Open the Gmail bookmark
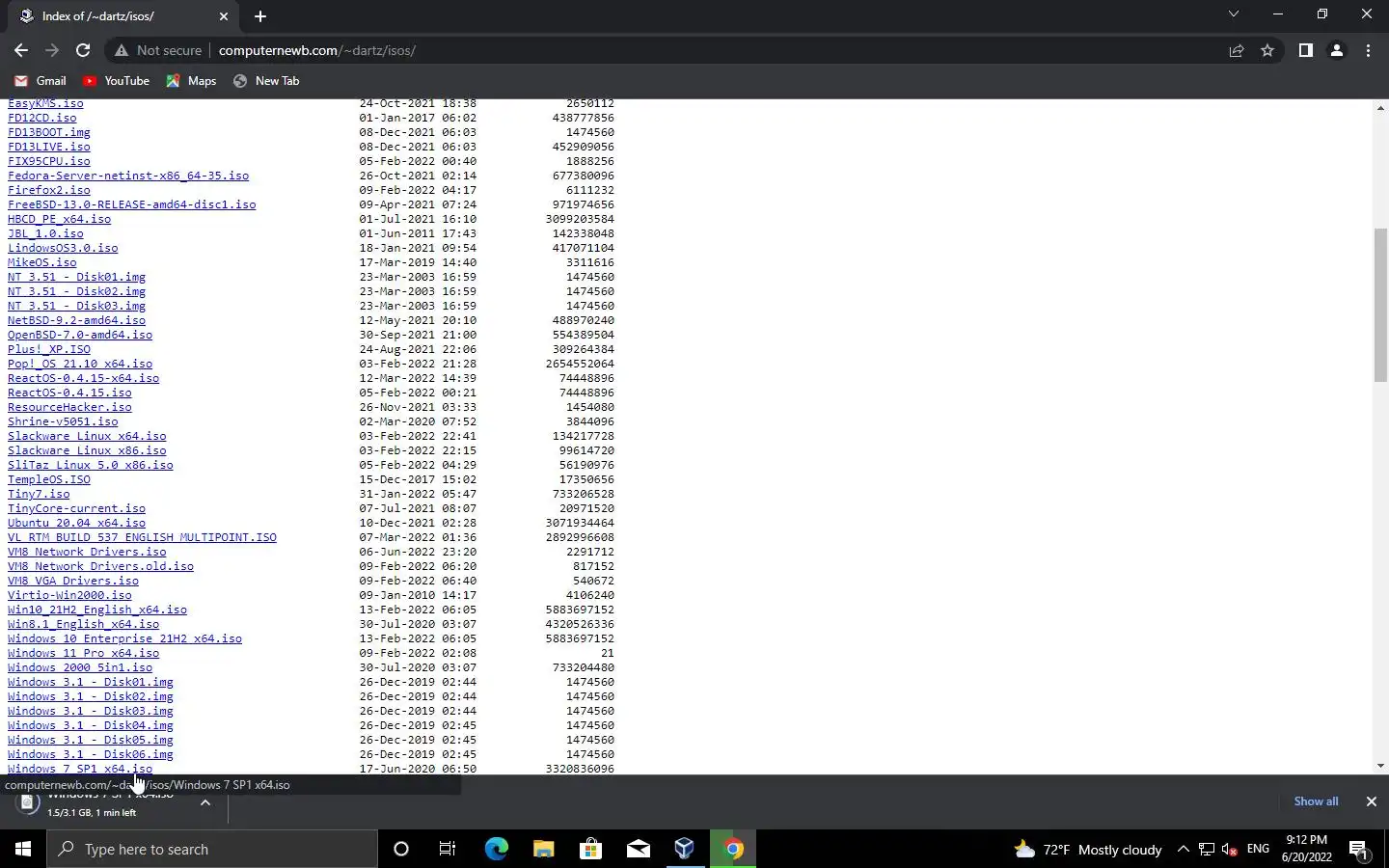Screen dimensions: 1389x868 41,81
